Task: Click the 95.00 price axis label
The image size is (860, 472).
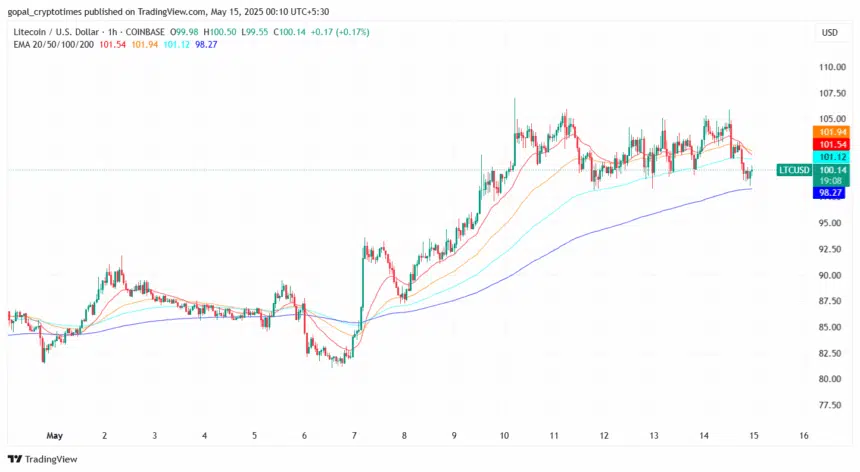Action: (830, 223)
